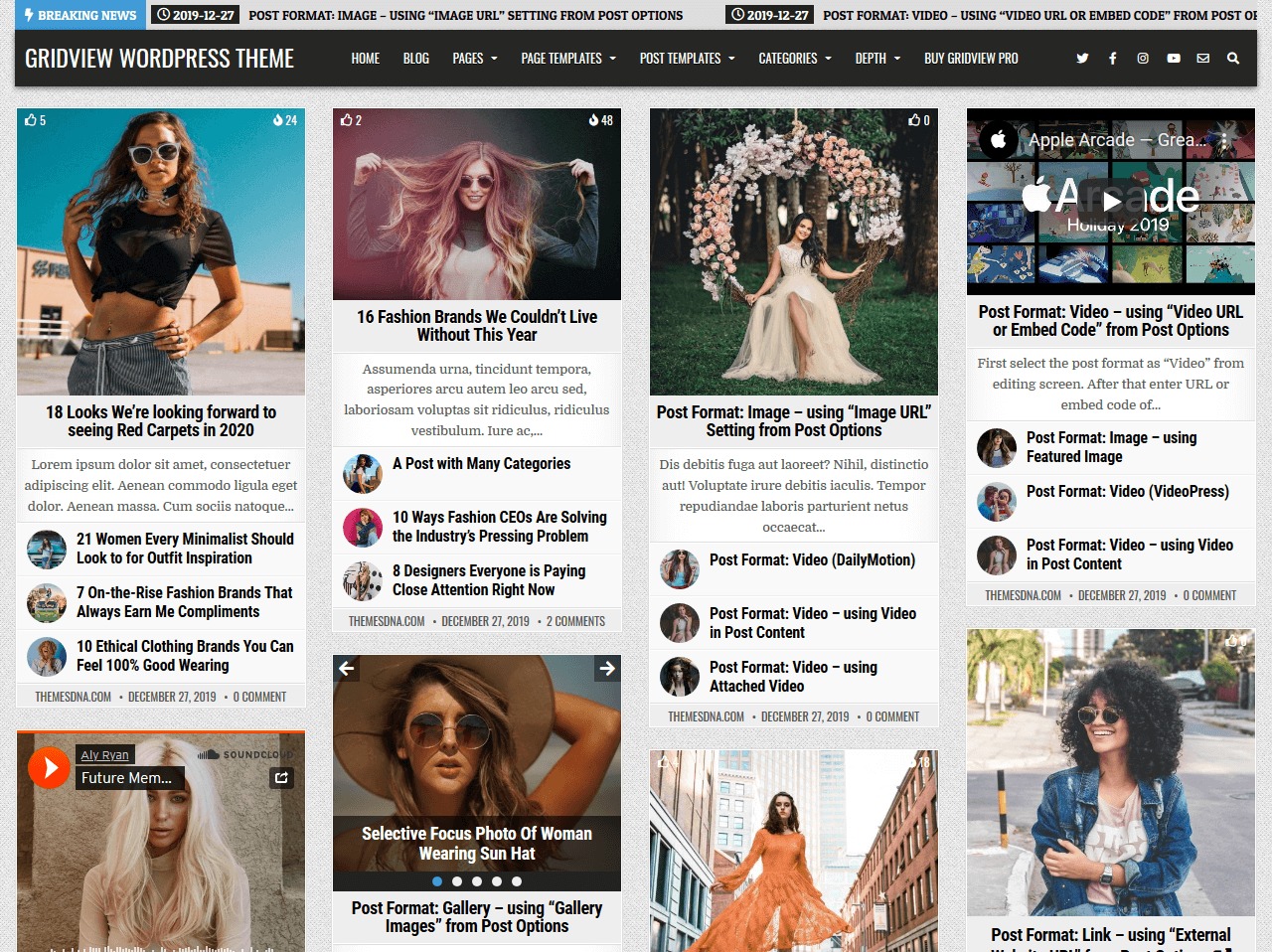The width and height of the screenshot is (1272, 952).
Task: Open 'Post Format: Video (VideoPress)' link
Action: 1127,491
